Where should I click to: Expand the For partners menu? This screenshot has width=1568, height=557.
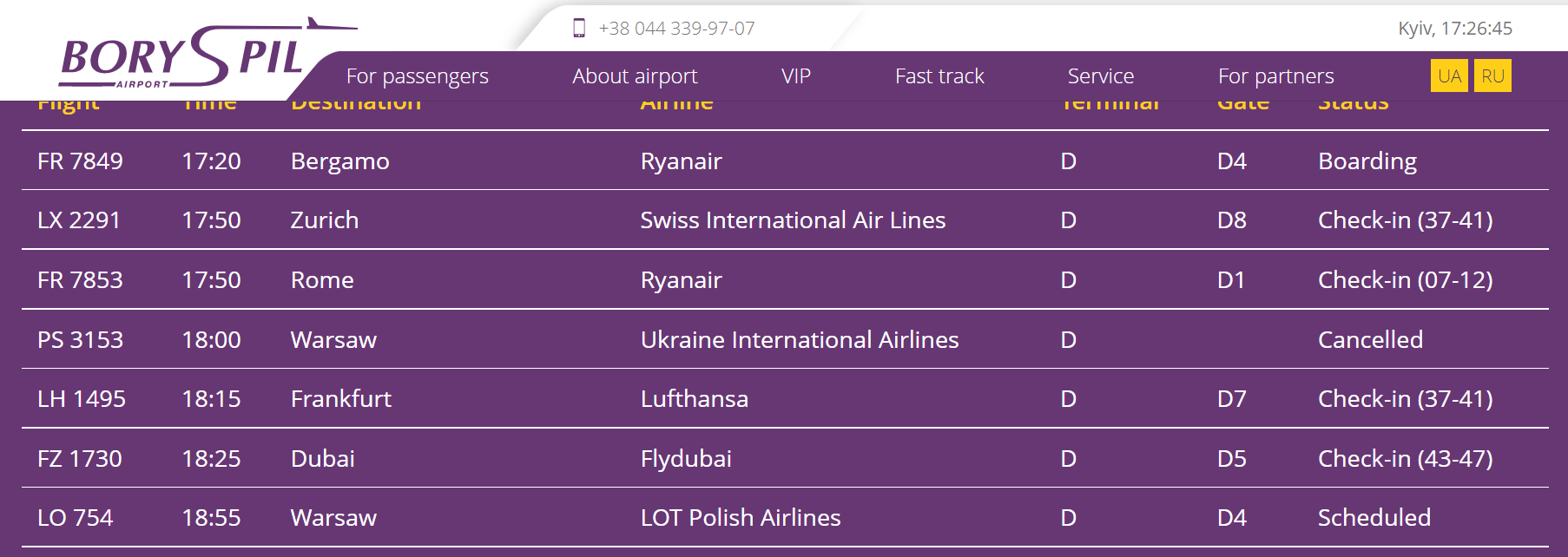(x=1275, y=76)
